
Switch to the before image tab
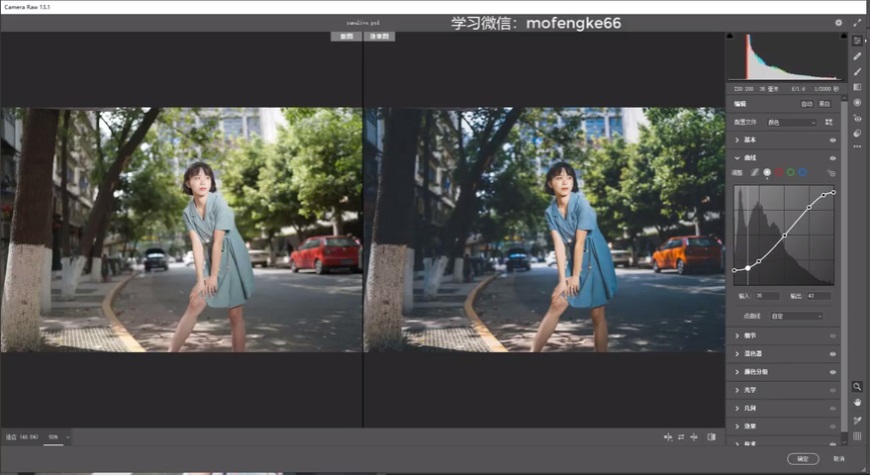[x=346, y=37]
